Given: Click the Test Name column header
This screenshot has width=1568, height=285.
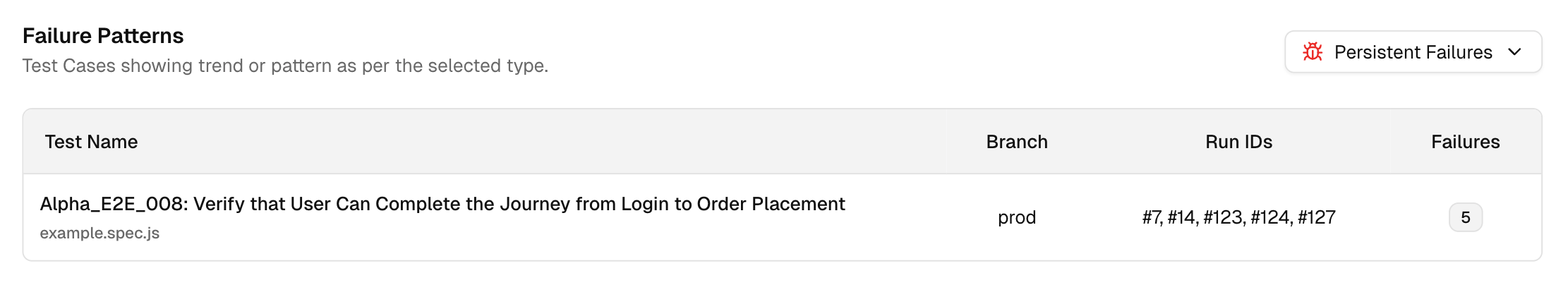Looking at the screenshot, I should point(91,142).
